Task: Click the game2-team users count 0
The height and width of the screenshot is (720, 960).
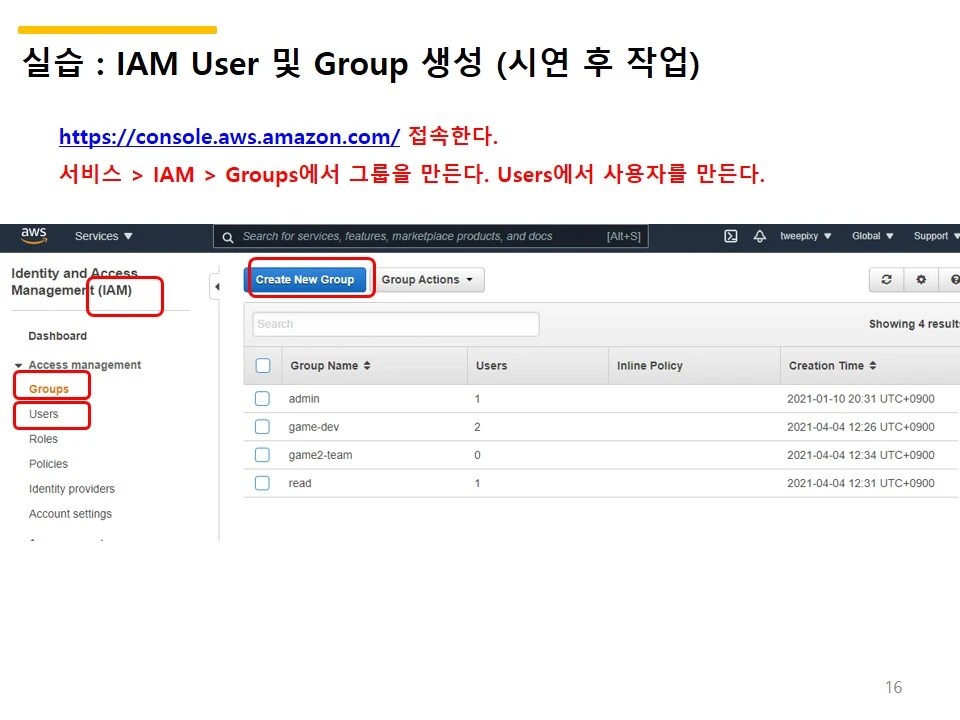Action: [477, 455]
